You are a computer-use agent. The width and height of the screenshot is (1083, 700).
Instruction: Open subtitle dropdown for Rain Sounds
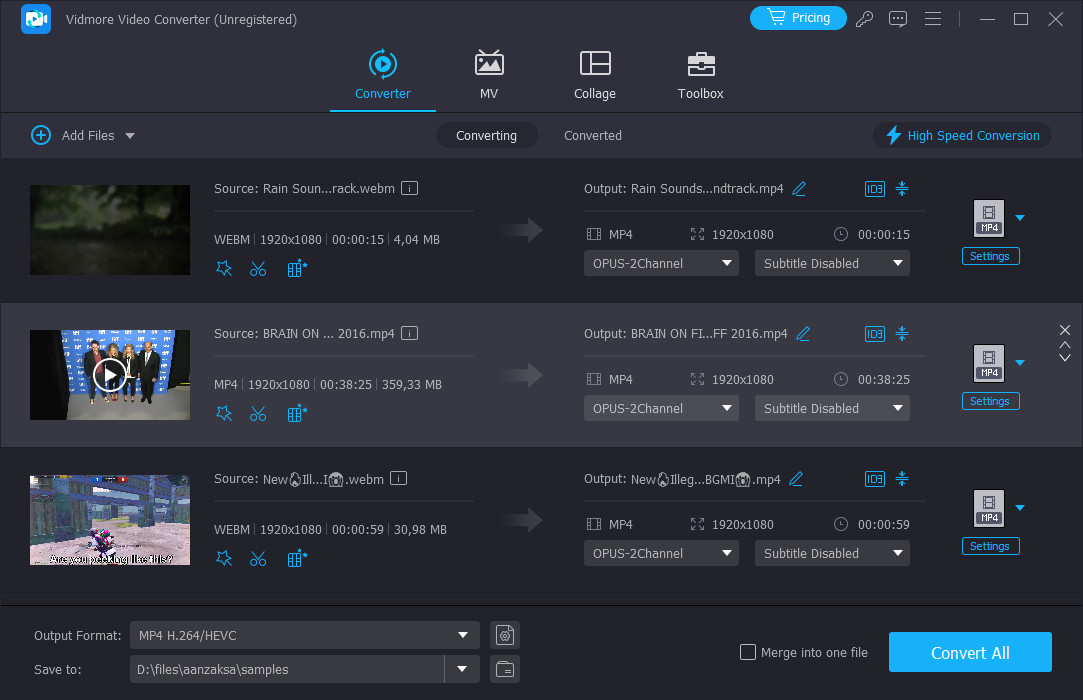tap(832, 263)
